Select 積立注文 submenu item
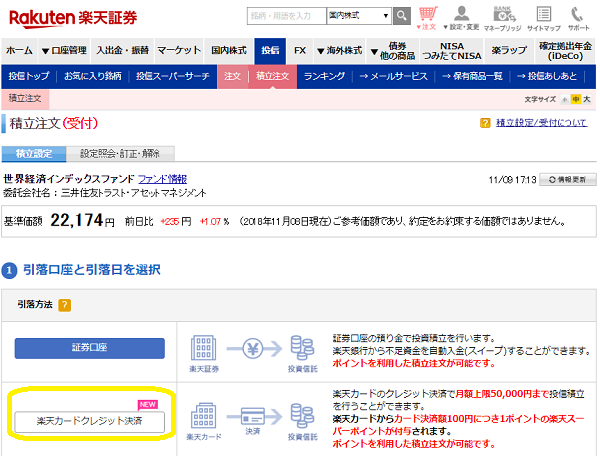 pos(272,77)
